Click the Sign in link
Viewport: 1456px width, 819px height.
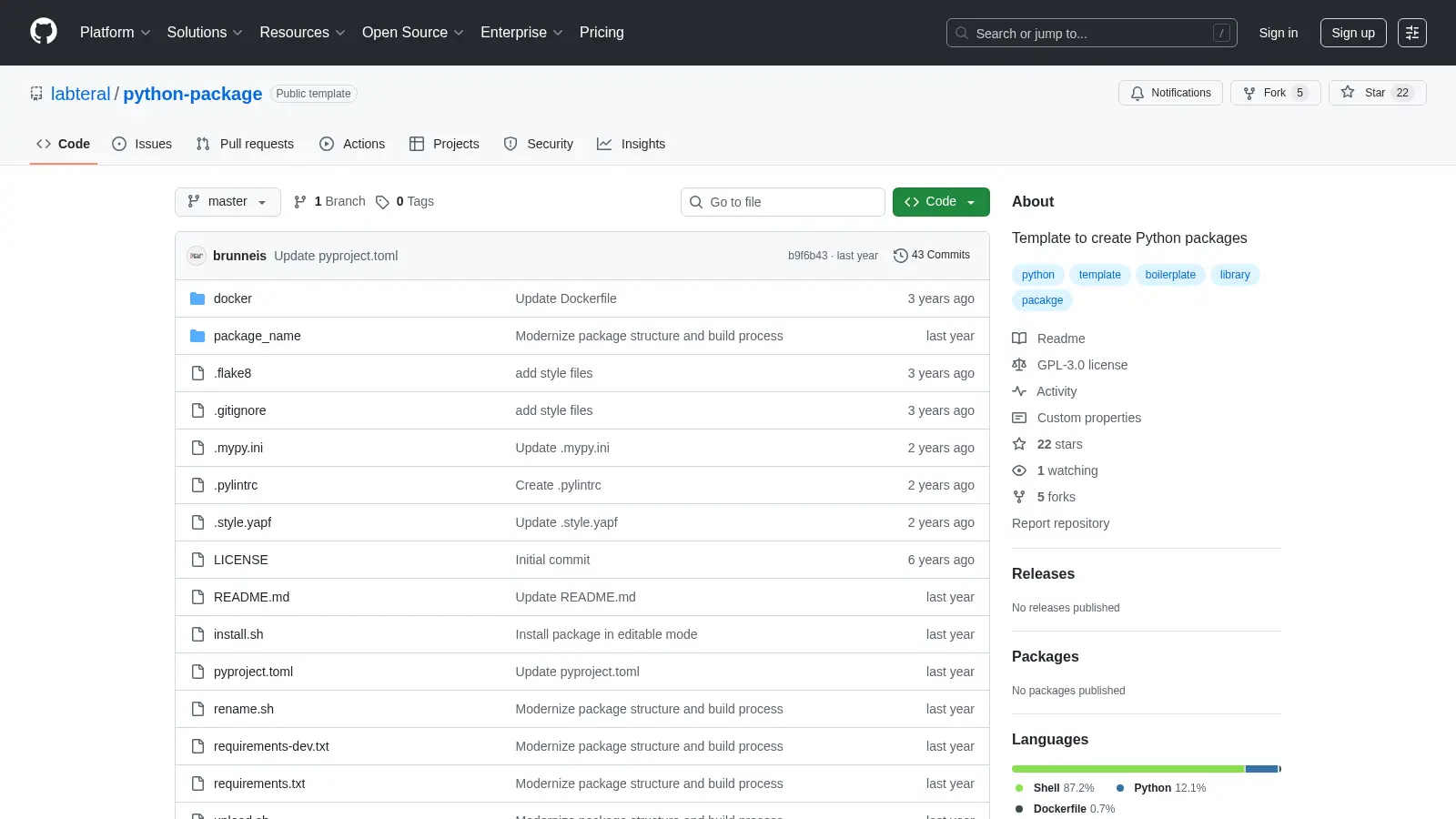point(1279,33)
